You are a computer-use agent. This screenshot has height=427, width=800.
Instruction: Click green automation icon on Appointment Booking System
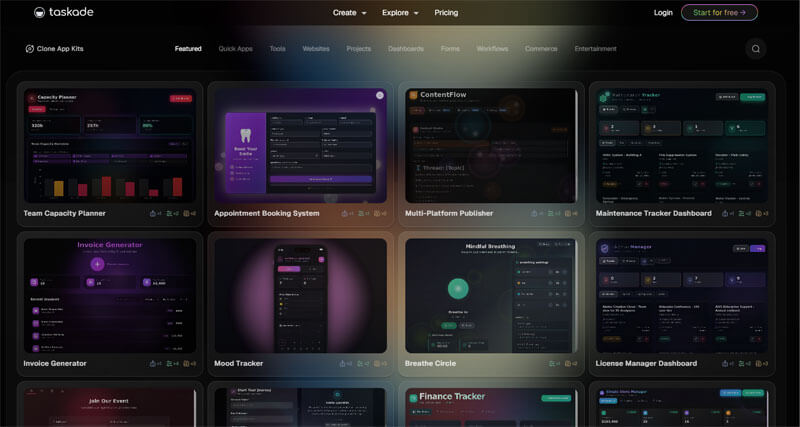361,214
